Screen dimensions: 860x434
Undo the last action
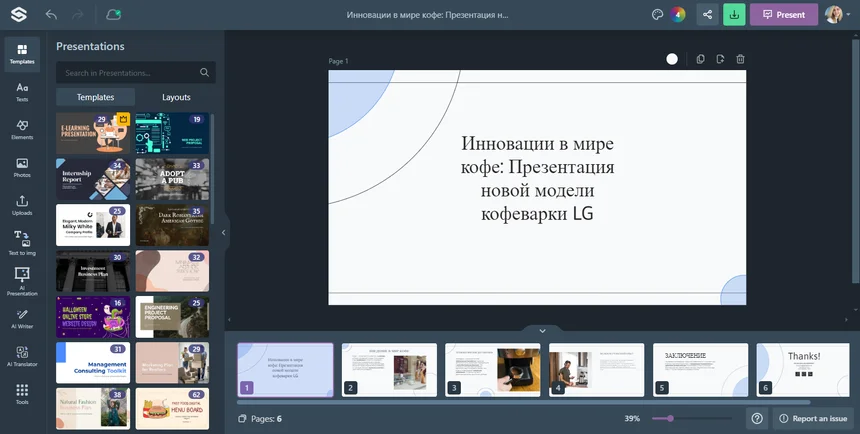pyautogui.click(x=51, y=15)
